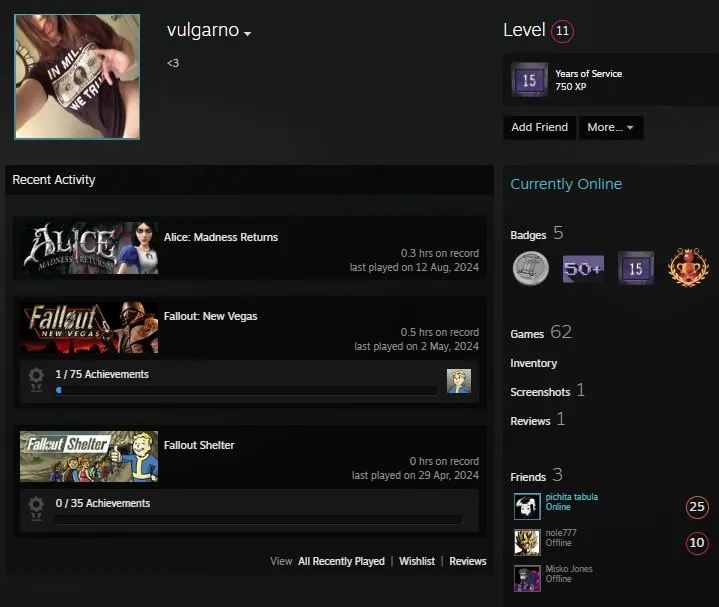Screen dimensions: 719x607
Task: Click Misko Jones's friend avatar
Action: pyautogui.click(x=527, y=579)
